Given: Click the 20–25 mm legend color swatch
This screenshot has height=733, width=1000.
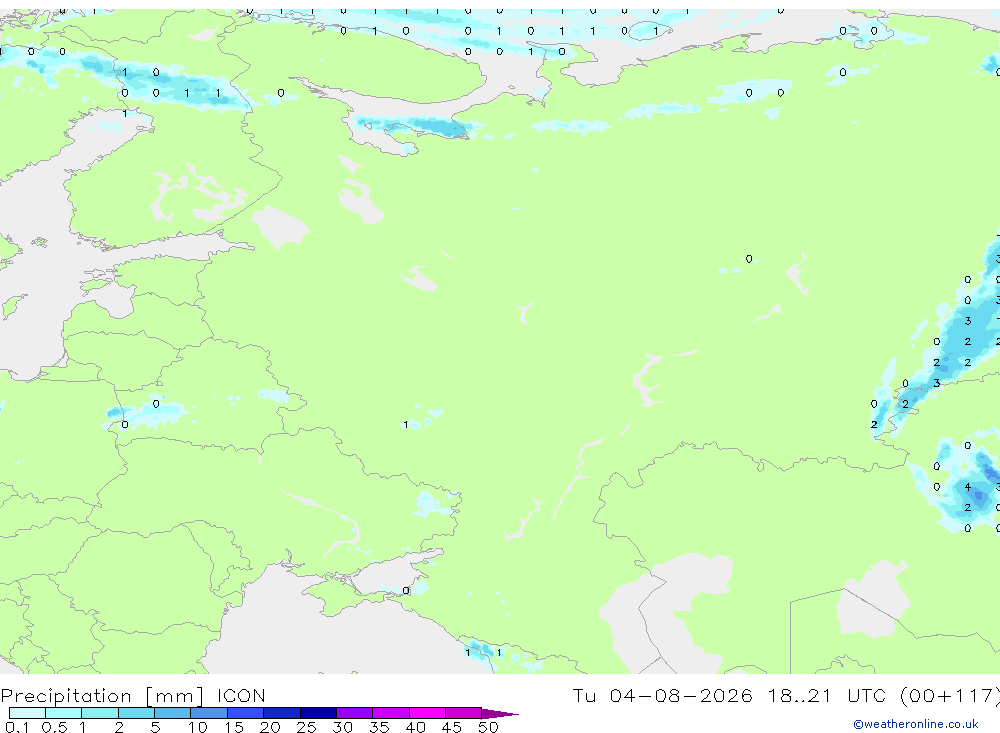Looking at the screenshot, I should click(282, 713).
